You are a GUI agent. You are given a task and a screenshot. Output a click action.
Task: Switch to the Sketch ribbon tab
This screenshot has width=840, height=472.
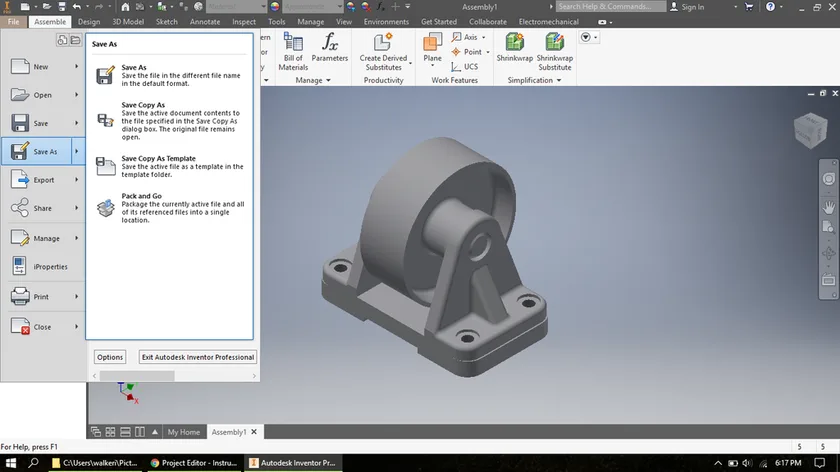167,22
